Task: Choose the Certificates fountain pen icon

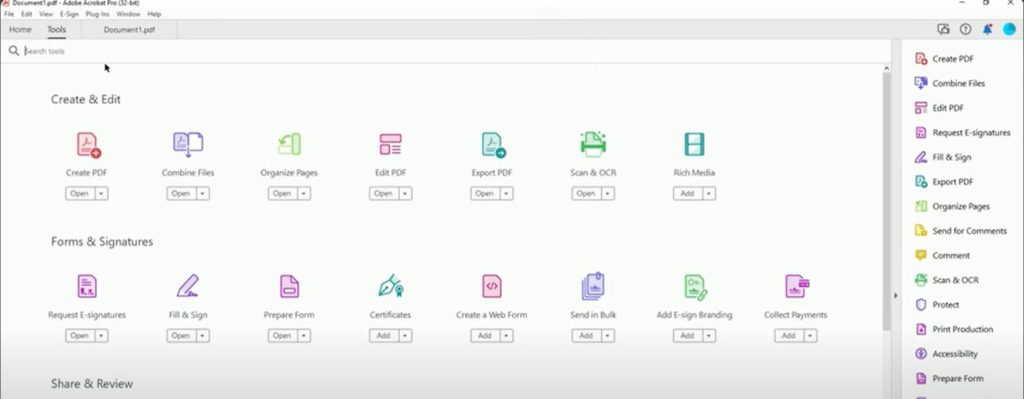Action: [391, 286]
